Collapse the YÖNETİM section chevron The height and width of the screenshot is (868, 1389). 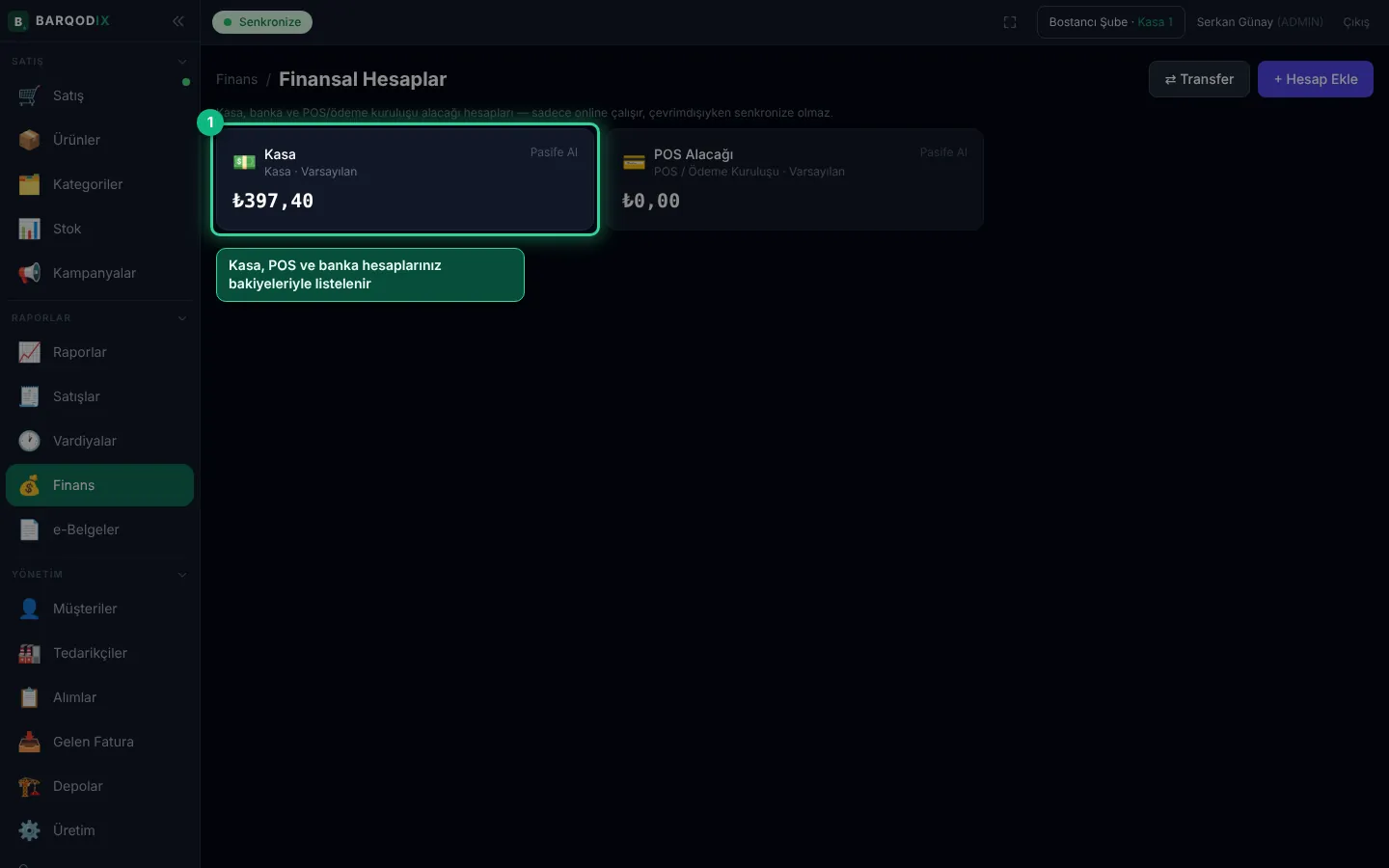[x=182, y=575]
